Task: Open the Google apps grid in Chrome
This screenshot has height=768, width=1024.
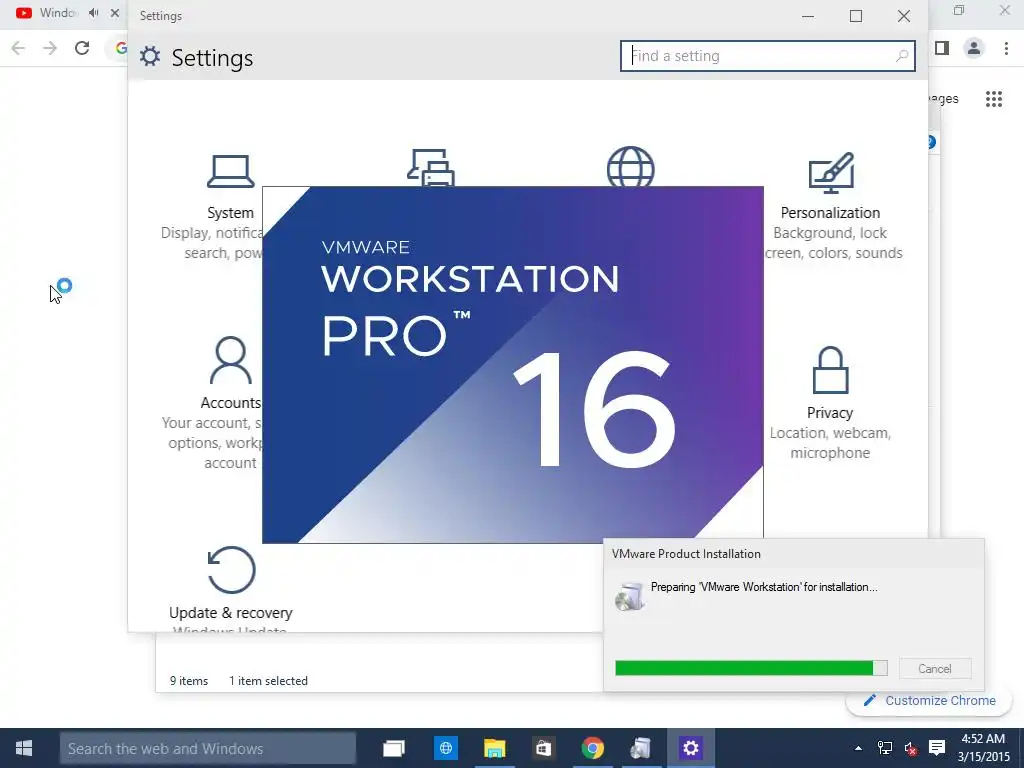Action: pos(994,99)
